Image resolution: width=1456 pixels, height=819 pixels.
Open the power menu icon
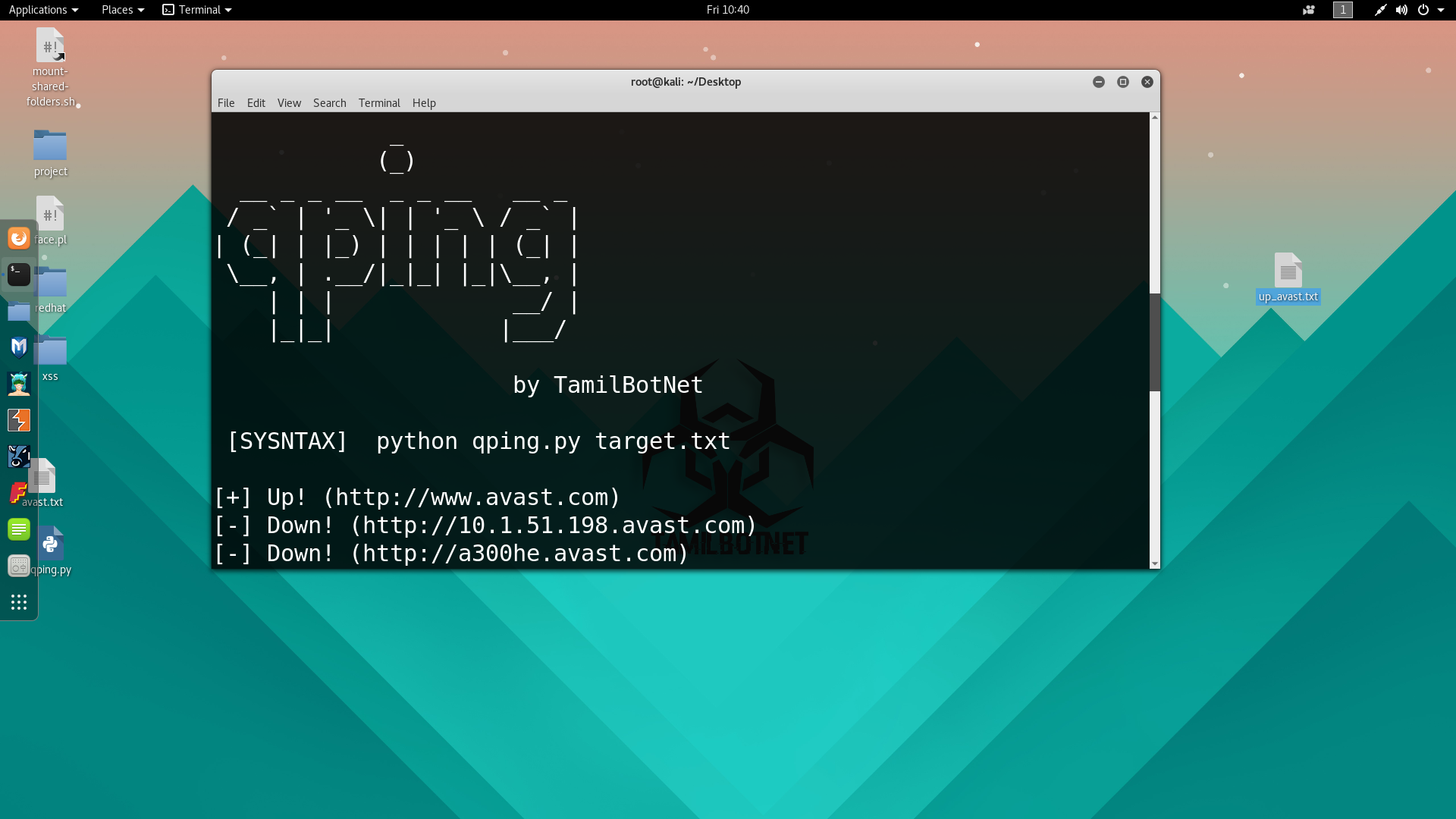coord(1423,10)
